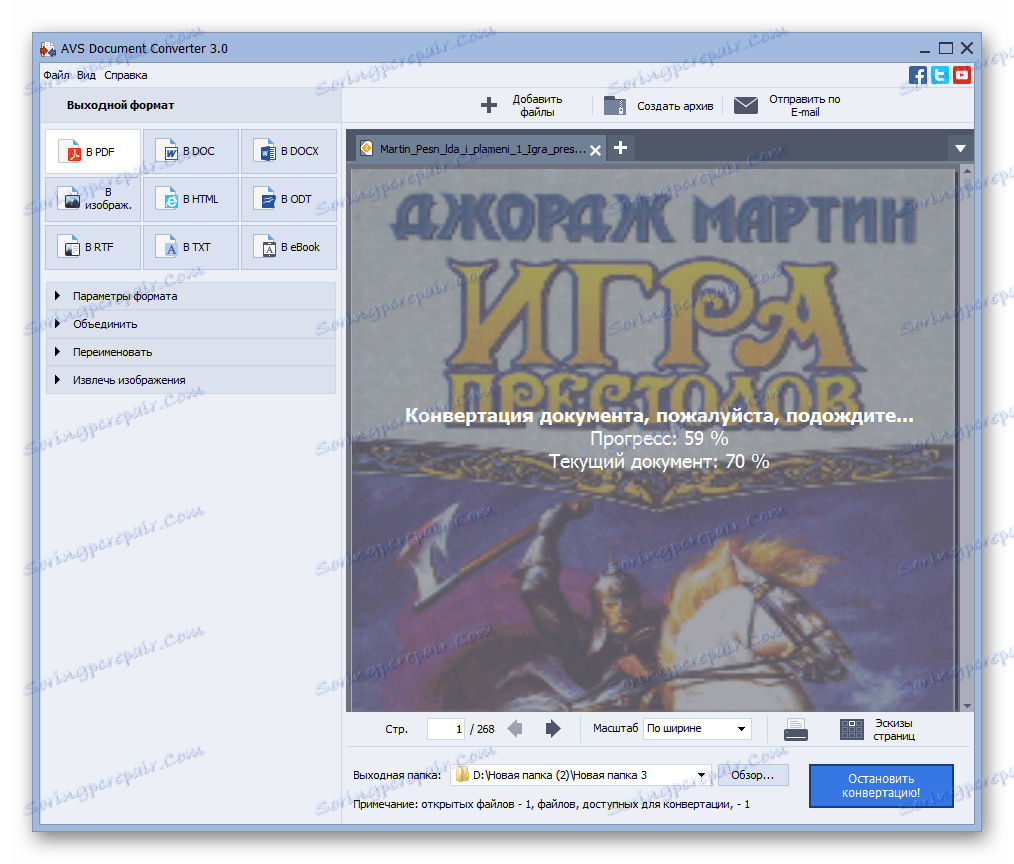The height and width of the screenshot is (864, 1014).
Task: Click Эскизы страниц label
Action: coord(894,729)
